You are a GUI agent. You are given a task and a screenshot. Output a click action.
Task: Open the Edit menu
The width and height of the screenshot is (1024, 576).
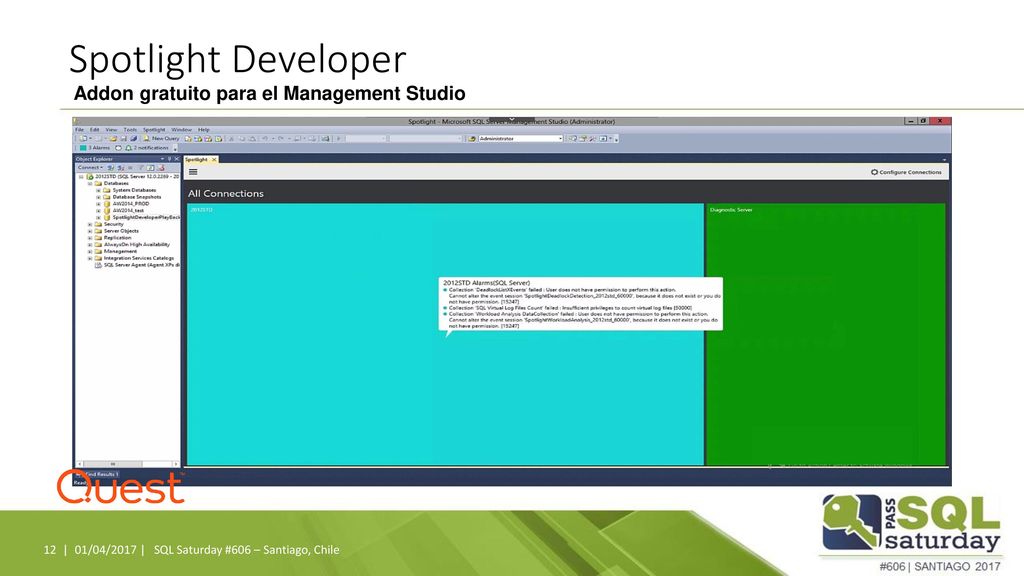pos(95,130)
